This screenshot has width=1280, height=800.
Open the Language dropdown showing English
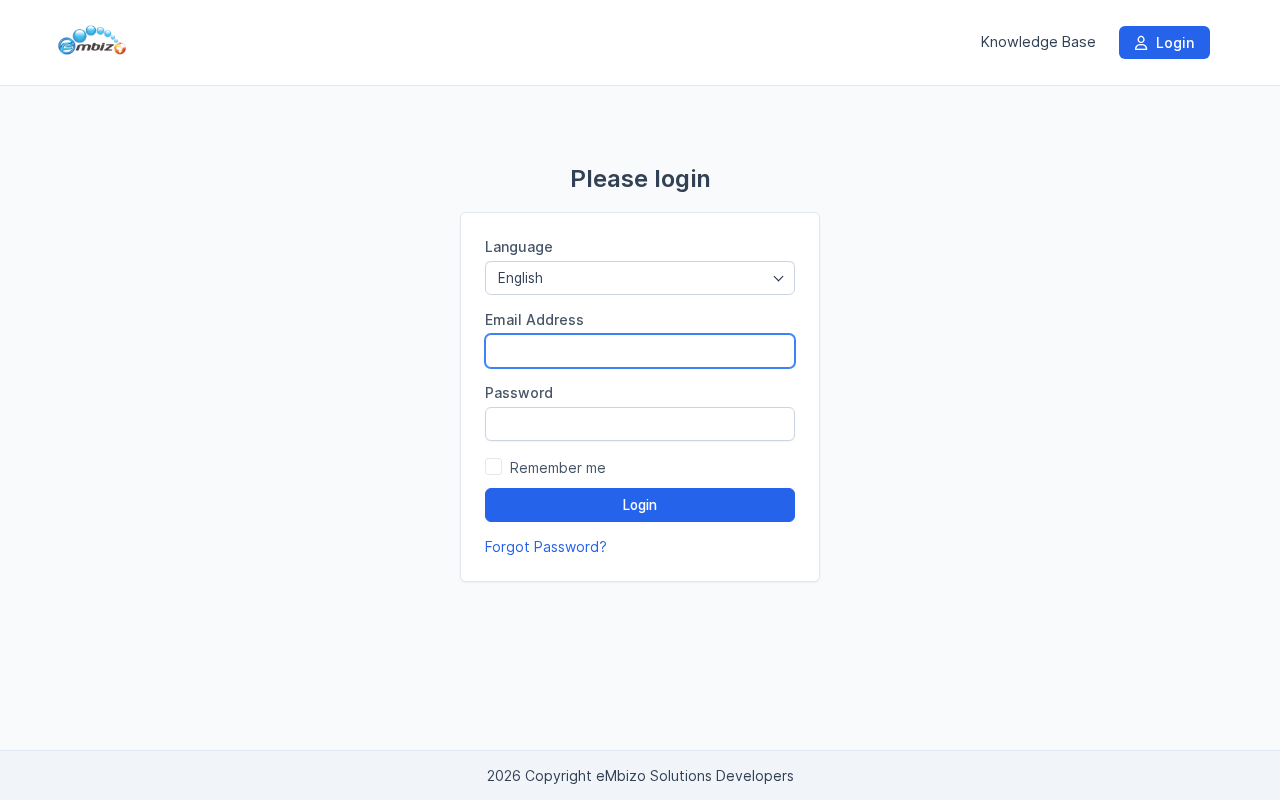640,278
